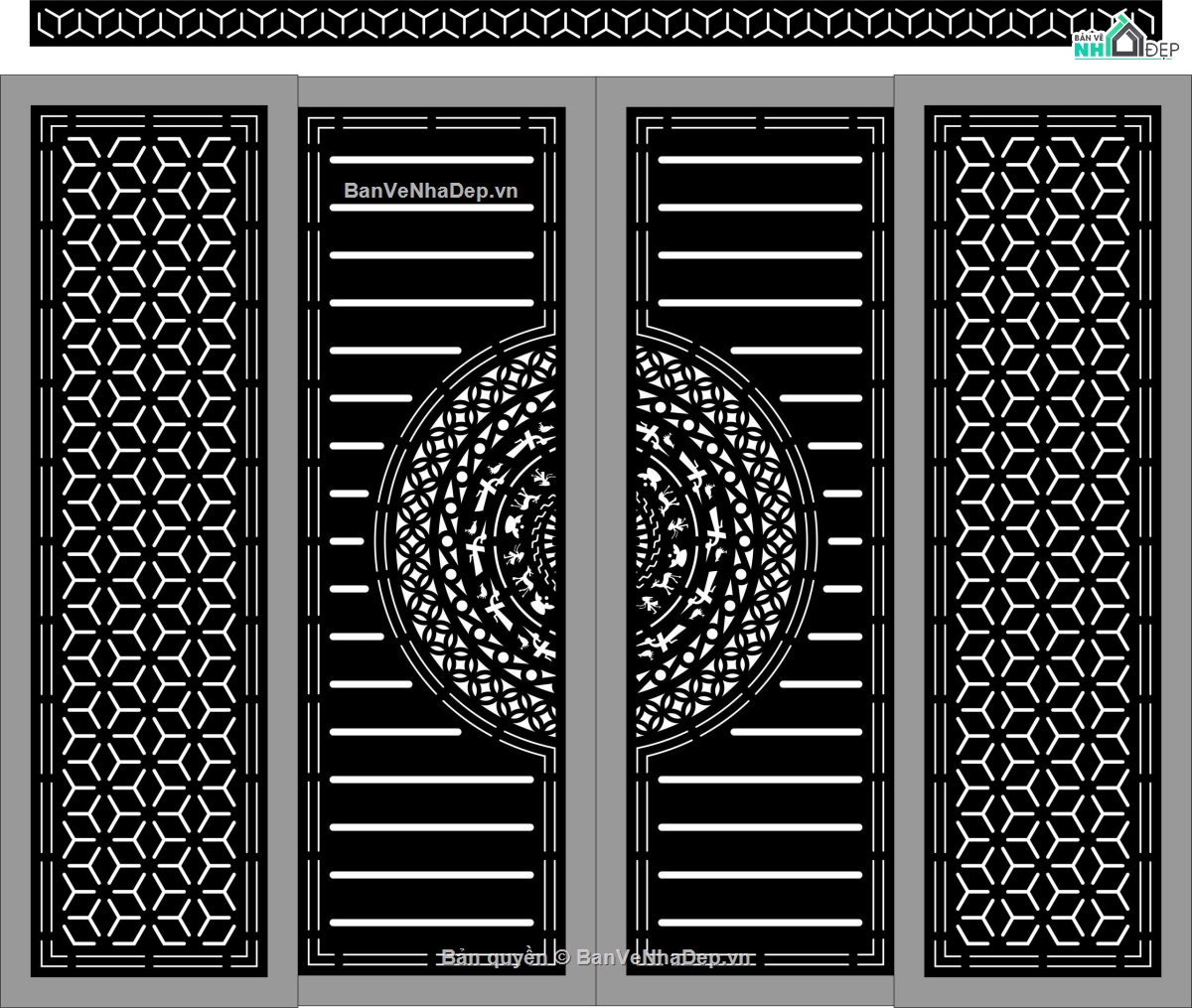Image resolution: width=1192 pixels, height=1008 pixels.
Task: Click the bottommost white slot on right door panel
Action: pos(760,923)
